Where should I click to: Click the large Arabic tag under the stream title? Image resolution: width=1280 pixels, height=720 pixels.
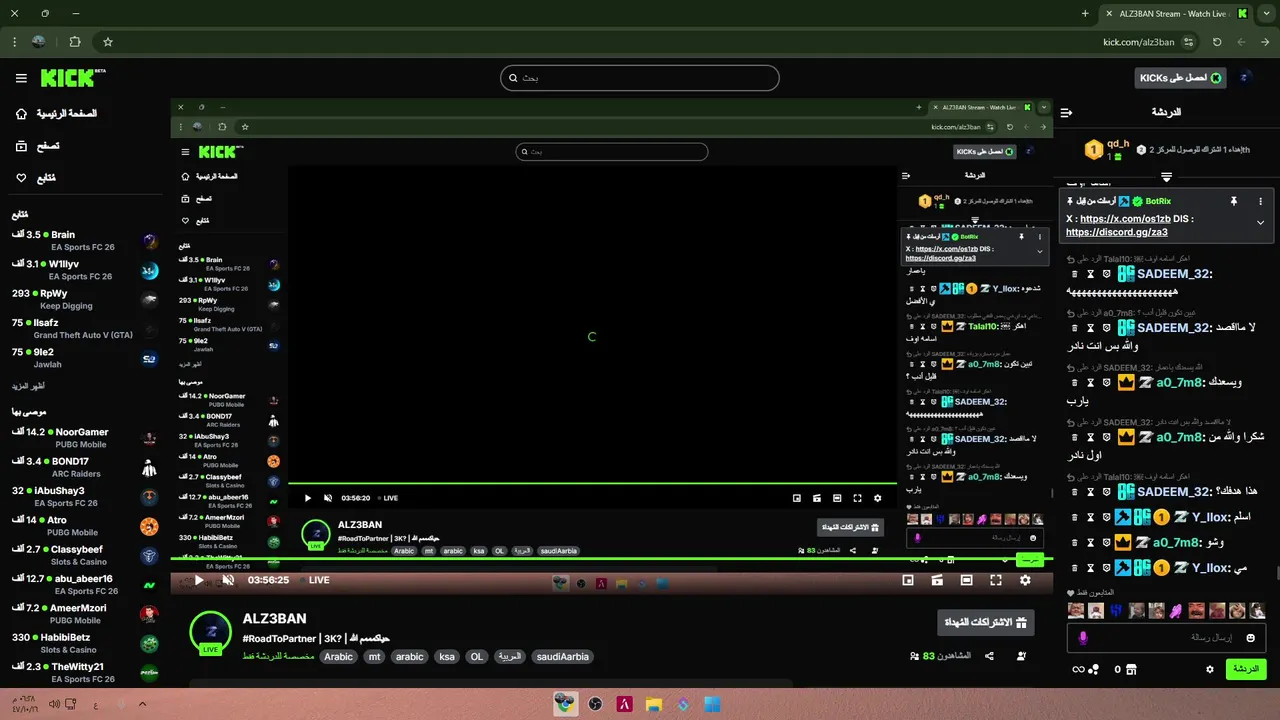339,657
